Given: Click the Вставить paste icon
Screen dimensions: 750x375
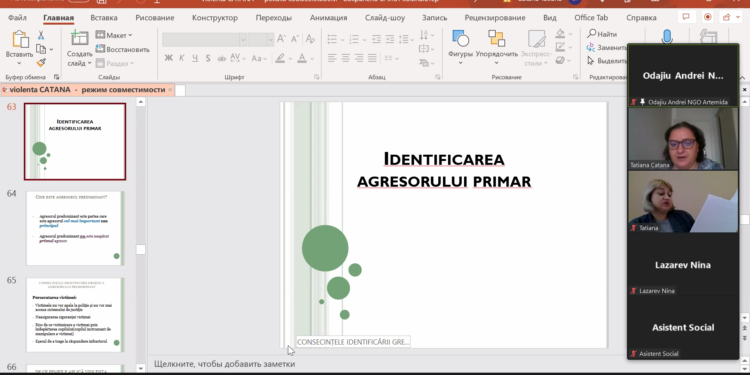Looking at the screenshot, I should point(20,40).
